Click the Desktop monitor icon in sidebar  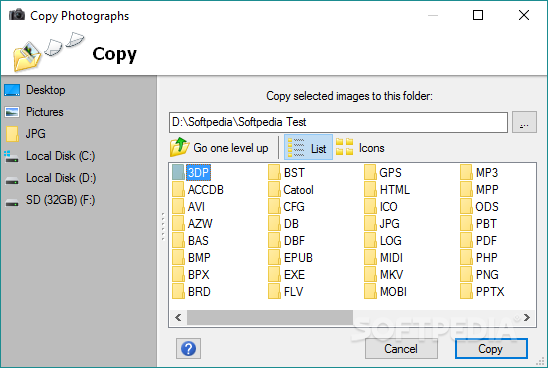pyautogui.click(x=12, y=90)
